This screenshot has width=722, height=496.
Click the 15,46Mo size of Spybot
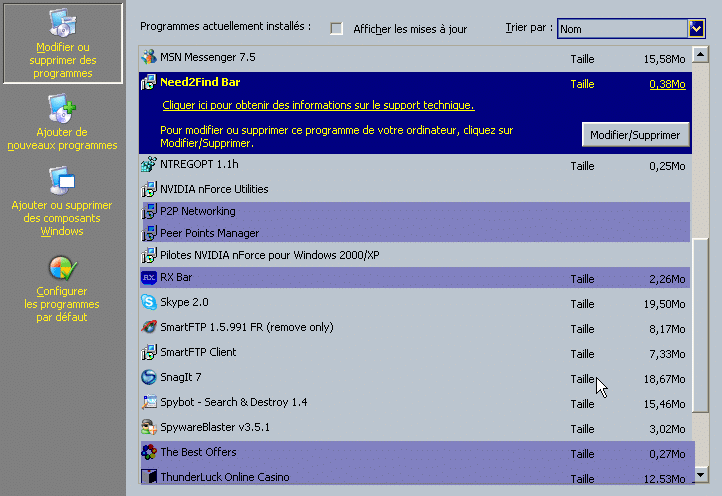tap(664, 404)
